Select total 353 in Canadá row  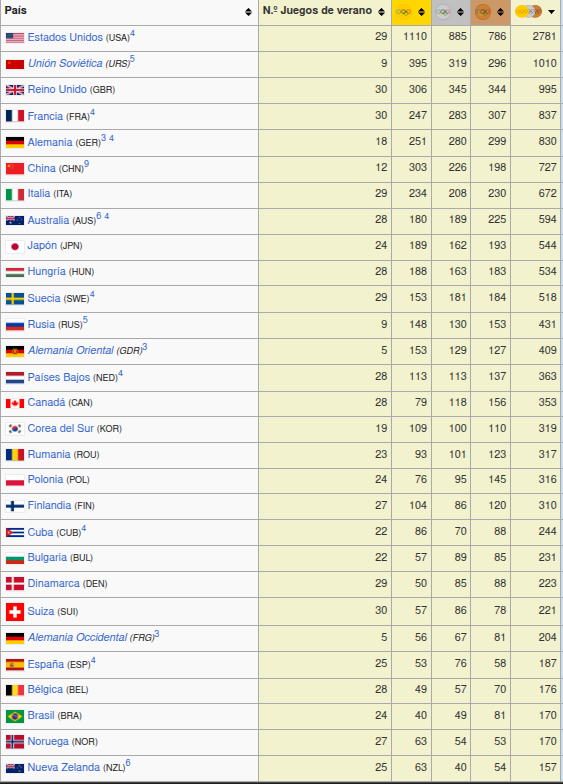548,402
